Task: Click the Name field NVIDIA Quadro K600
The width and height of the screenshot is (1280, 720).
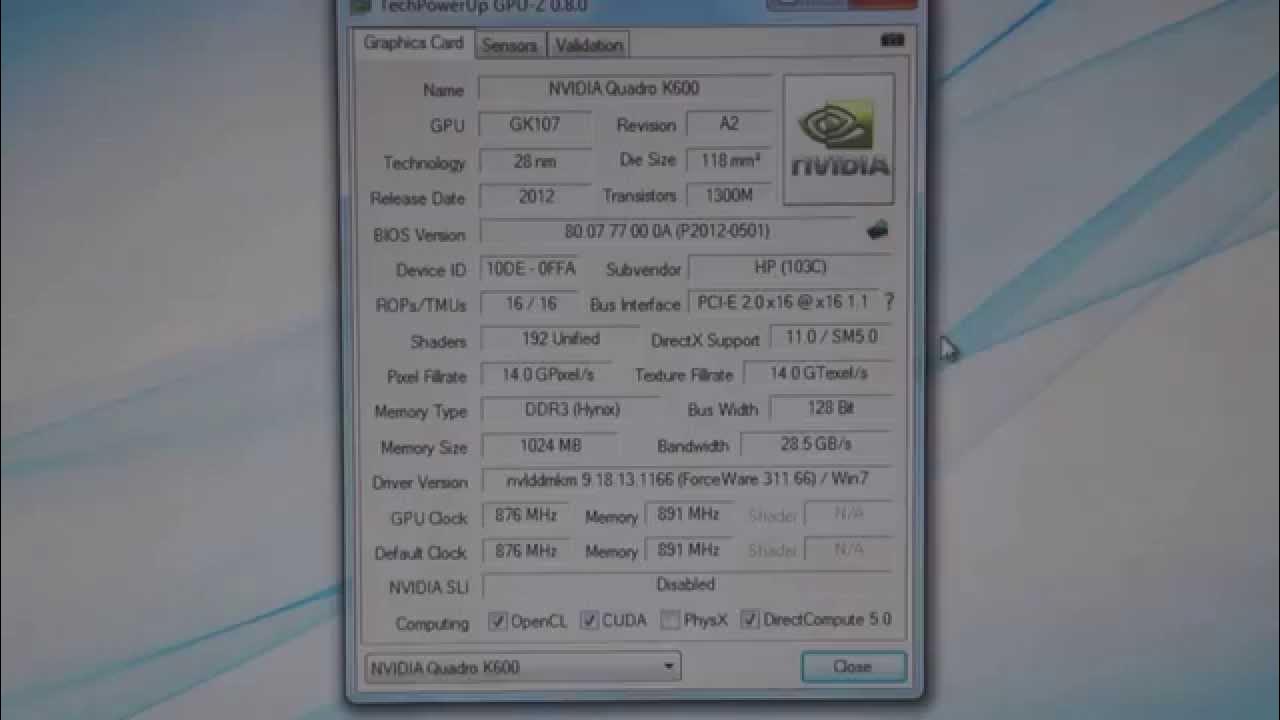Action: (x=625, y=88)
